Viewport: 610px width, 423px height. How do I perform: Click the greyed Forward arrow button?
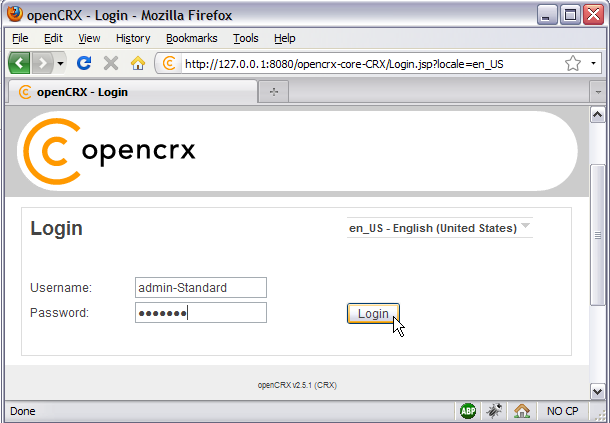point(43,63)
